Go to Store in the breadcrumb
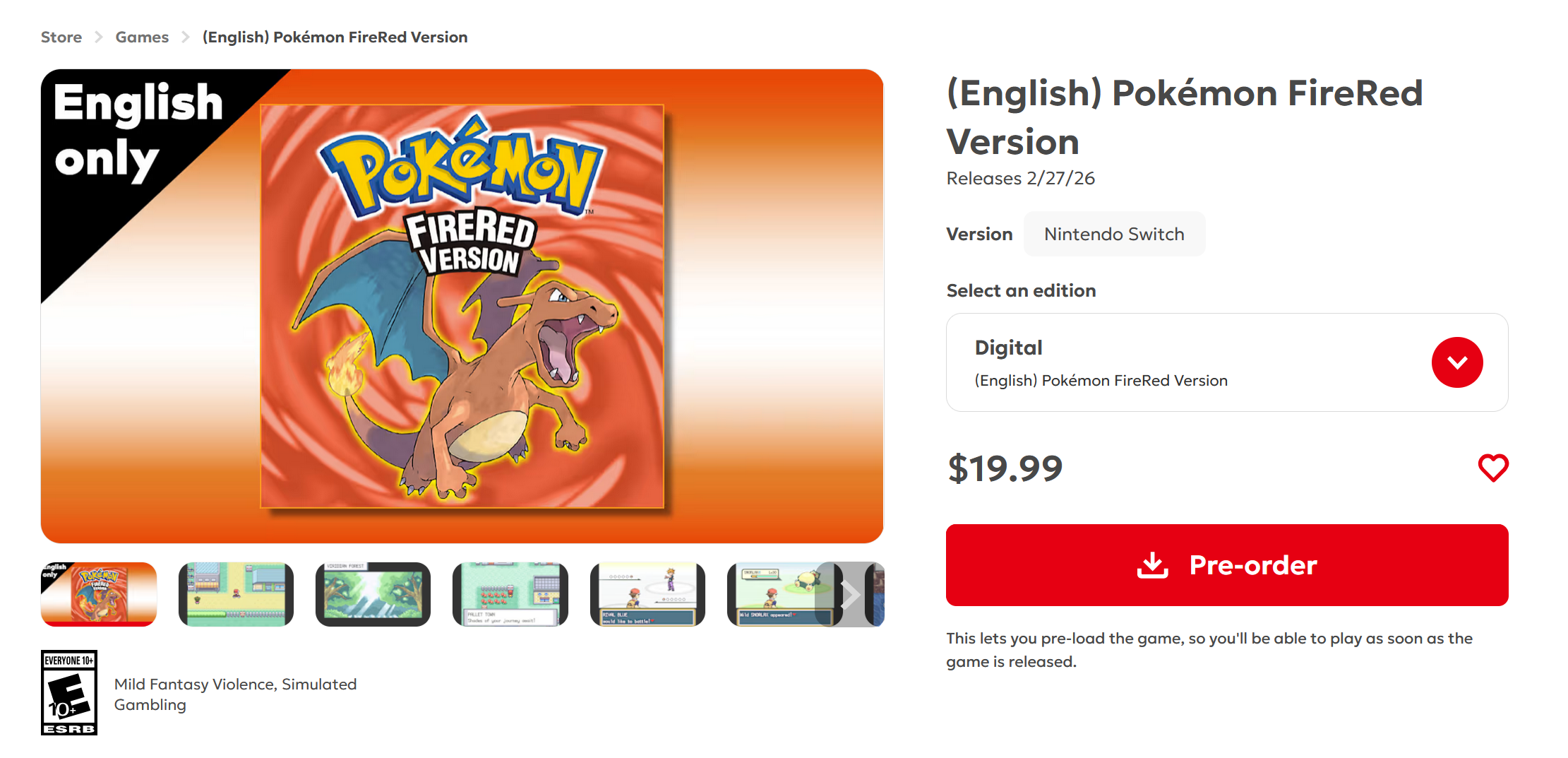The height and width of the screenshot is (758, 1568). (x=61, y=37)
